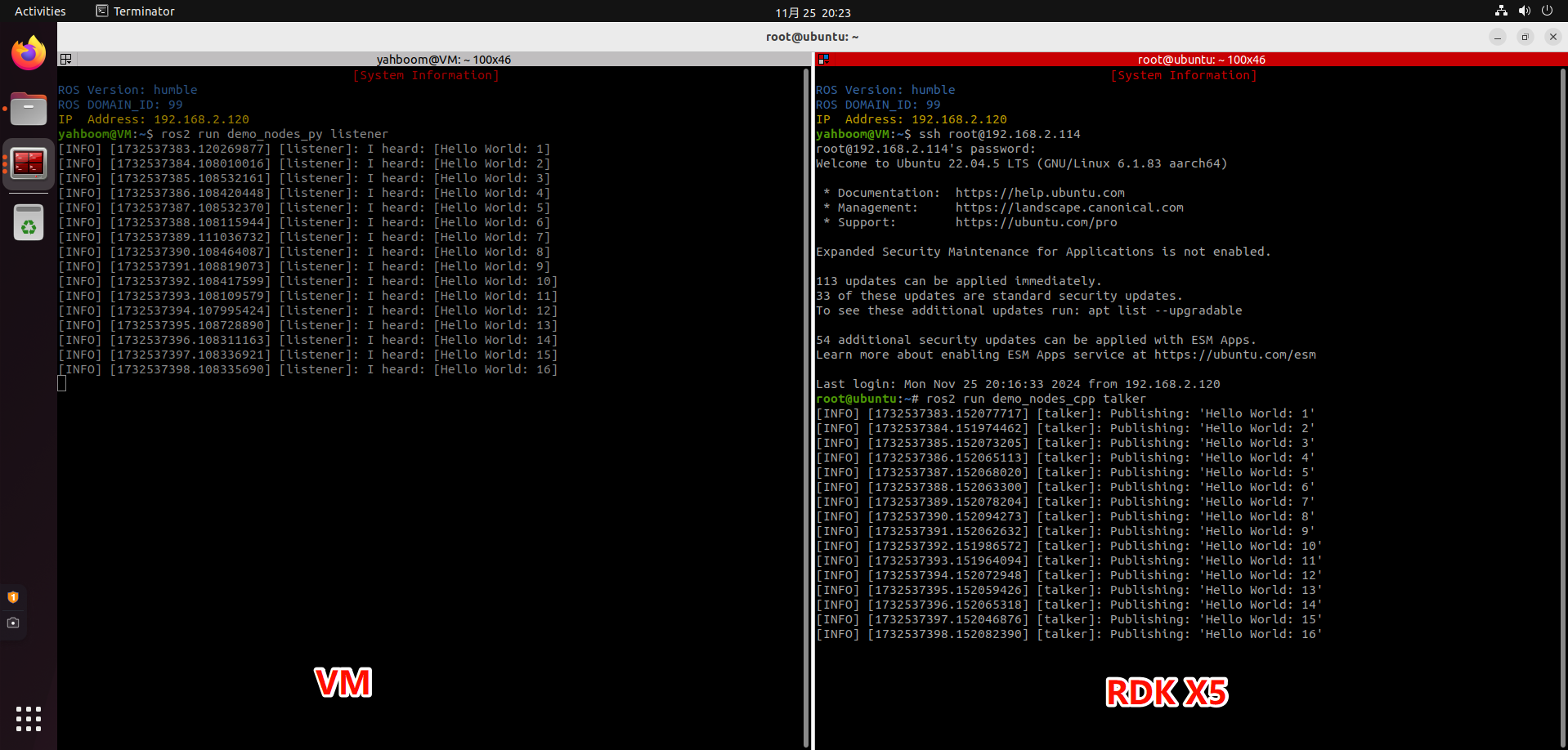Click the VM pane scrollbar
The image size is (1568, 750).
[806, 408]
